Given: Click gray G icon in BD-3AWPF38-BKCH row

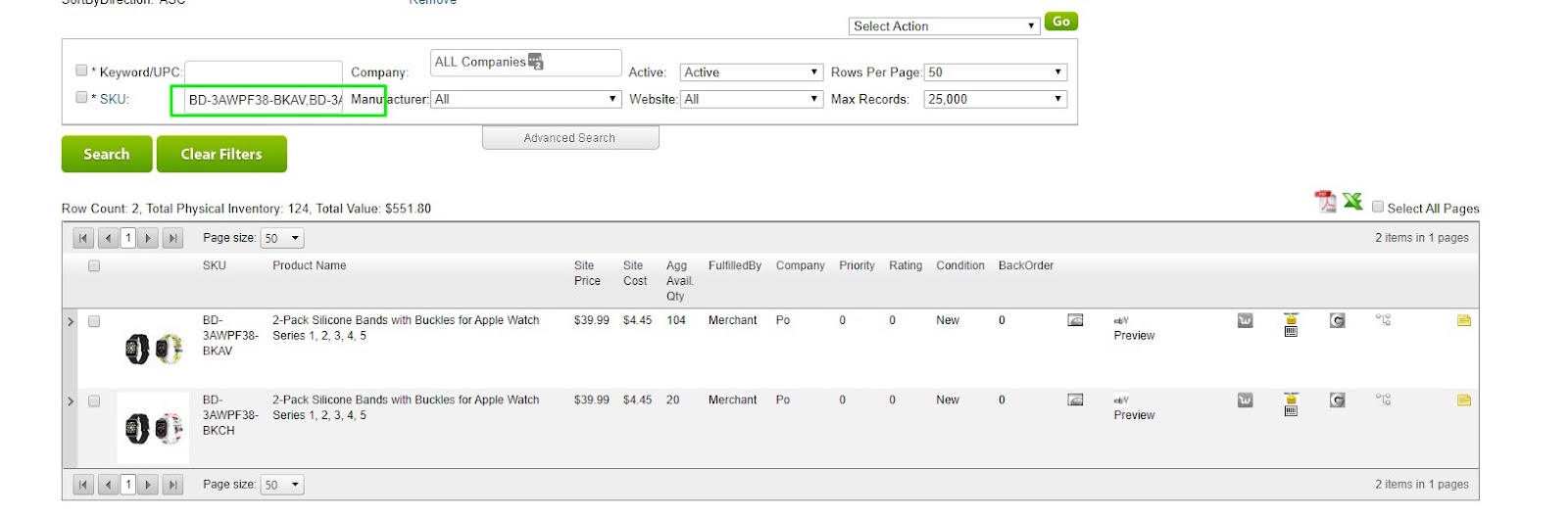Looking at the screenshot, I should tap(1337, 400).
